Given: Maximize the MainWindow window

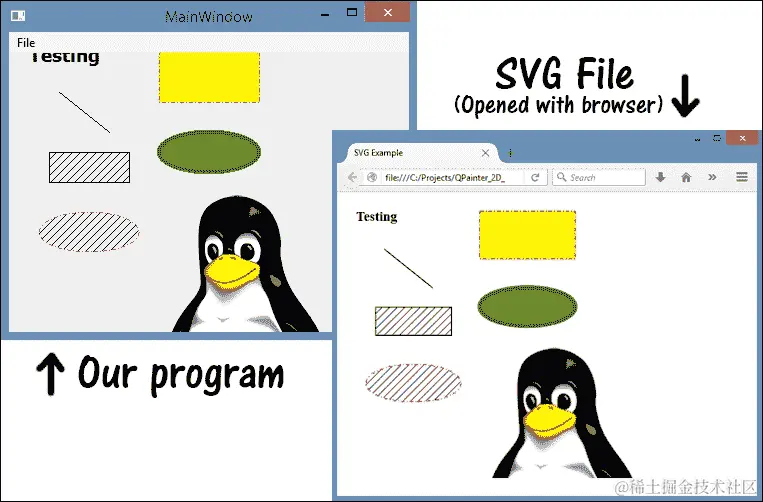Looking at the screenshot, I should [x=352, y=13].
